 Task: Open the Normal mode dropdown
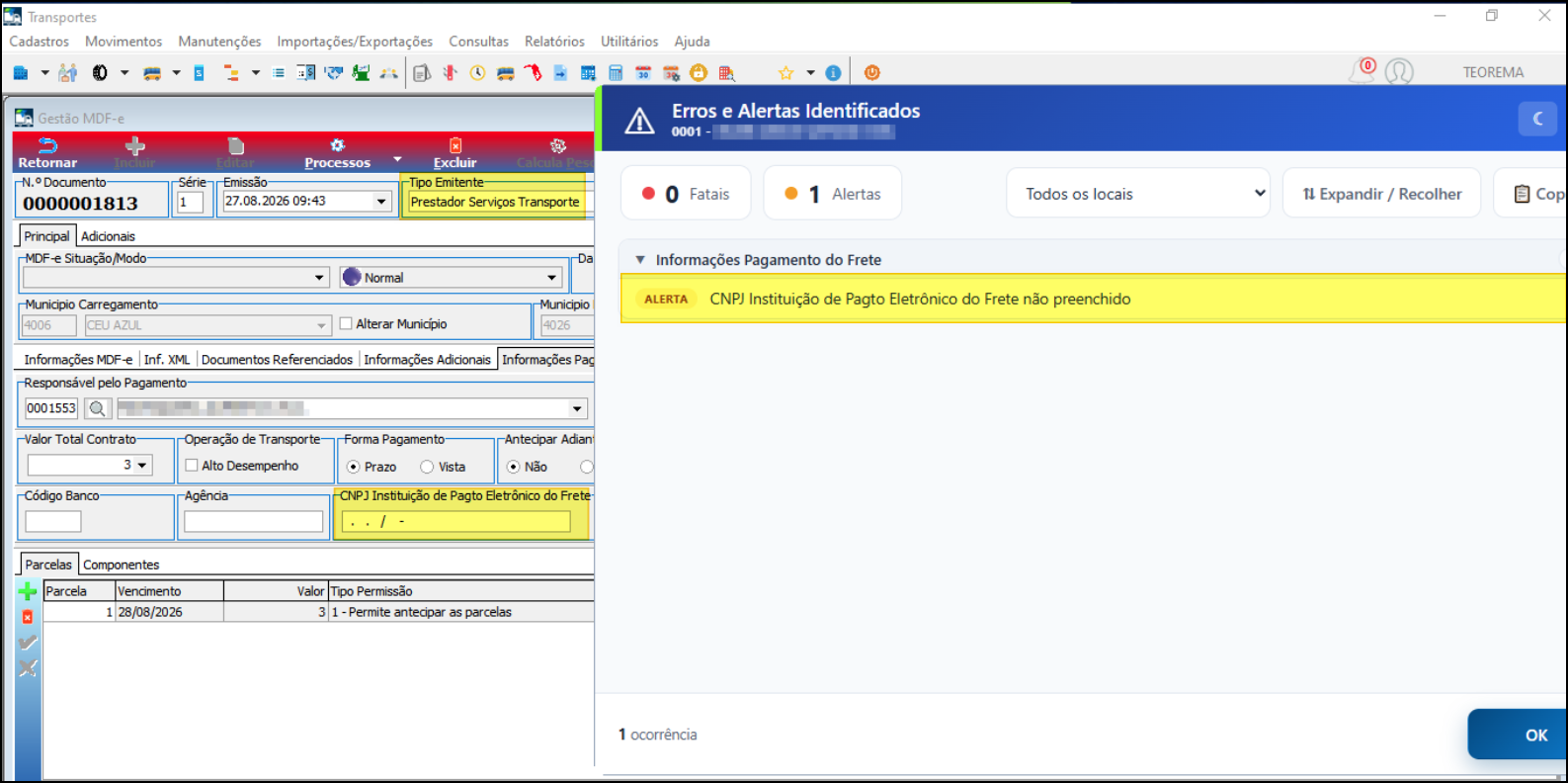tap(552, 278)
